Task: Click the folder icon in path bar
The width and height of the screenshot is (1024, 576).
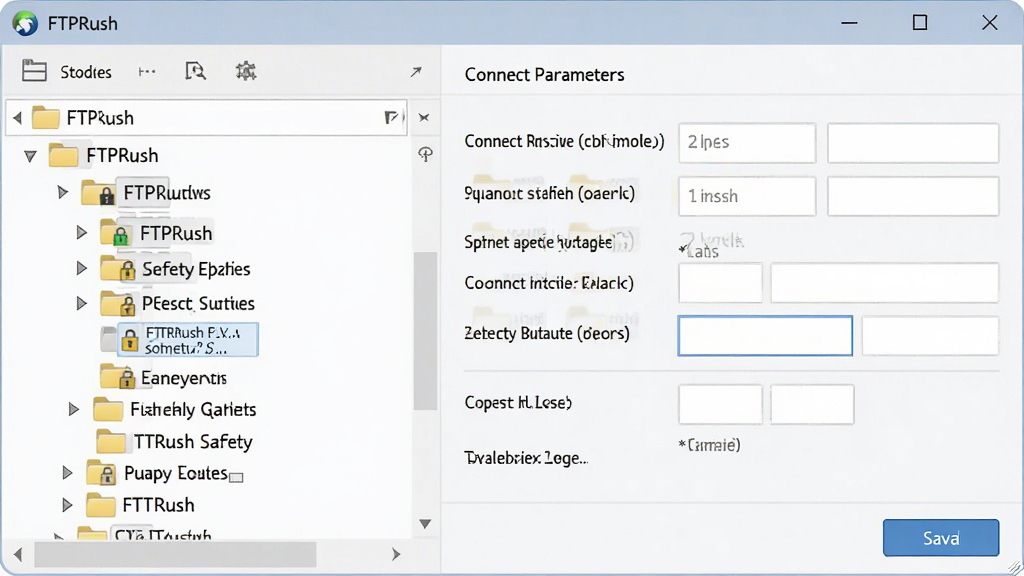Action: [46, 118]
